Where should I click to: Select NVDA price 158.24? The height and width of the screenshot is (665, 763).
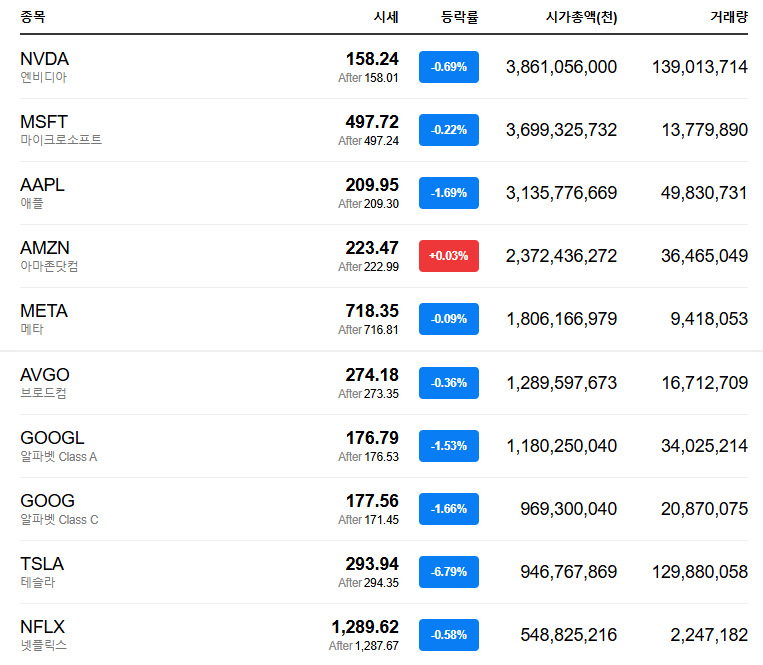[372, 59]
